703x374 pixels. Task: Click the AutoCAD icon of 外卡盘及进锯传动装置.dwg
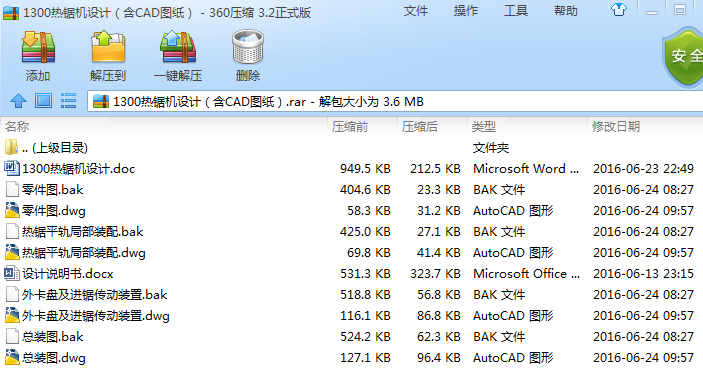(x=12, y=315)
